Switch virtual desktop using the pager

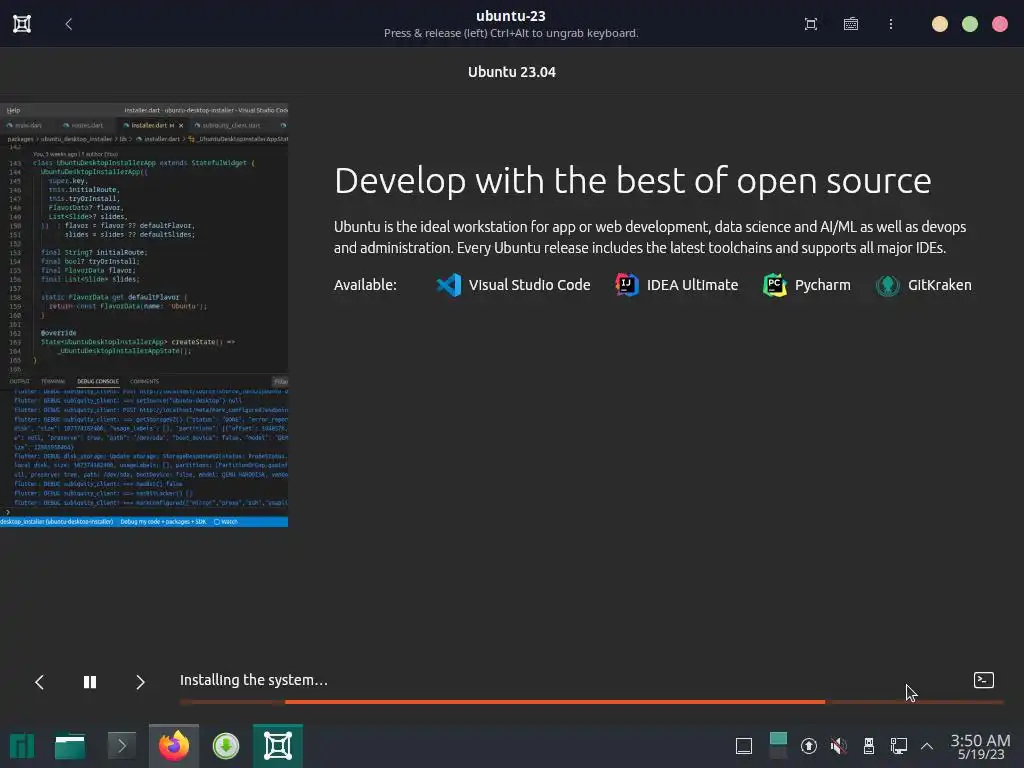778,746
